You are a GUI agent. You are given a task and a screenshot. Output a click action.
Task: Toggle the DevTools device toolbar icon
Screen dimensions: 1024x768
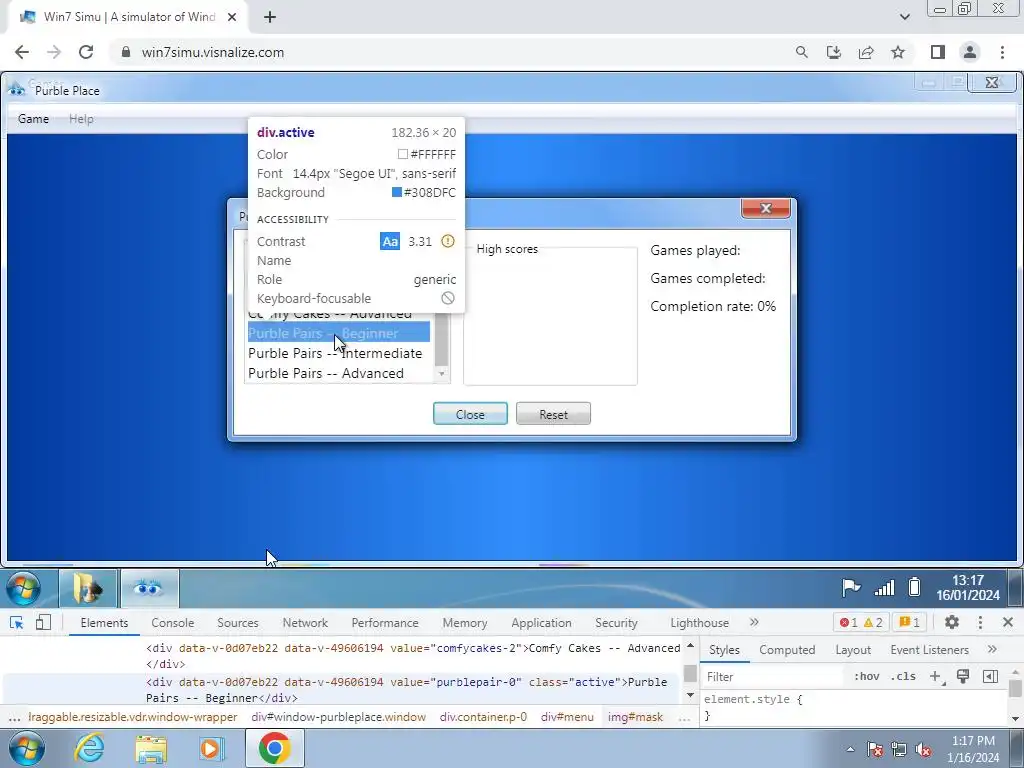point(43,622)
